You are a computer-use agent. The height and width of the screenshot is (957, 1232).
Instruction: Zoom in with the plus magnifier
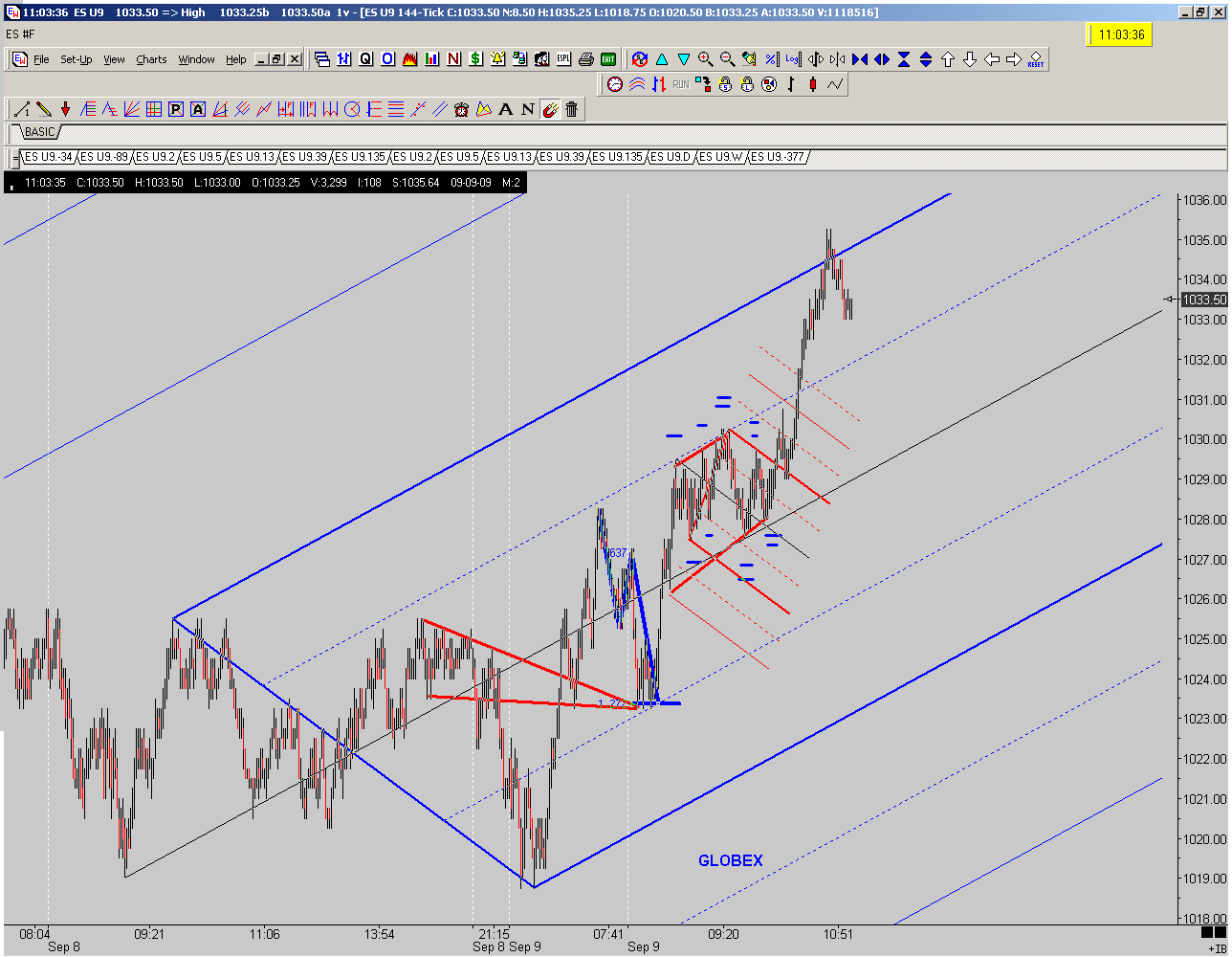706,59
